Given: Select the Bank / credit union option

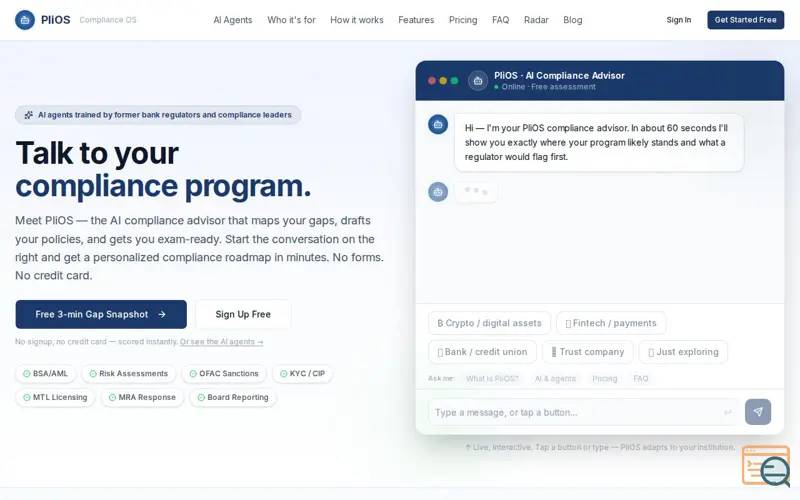Looking at the screenshot, I should [482, 352].
